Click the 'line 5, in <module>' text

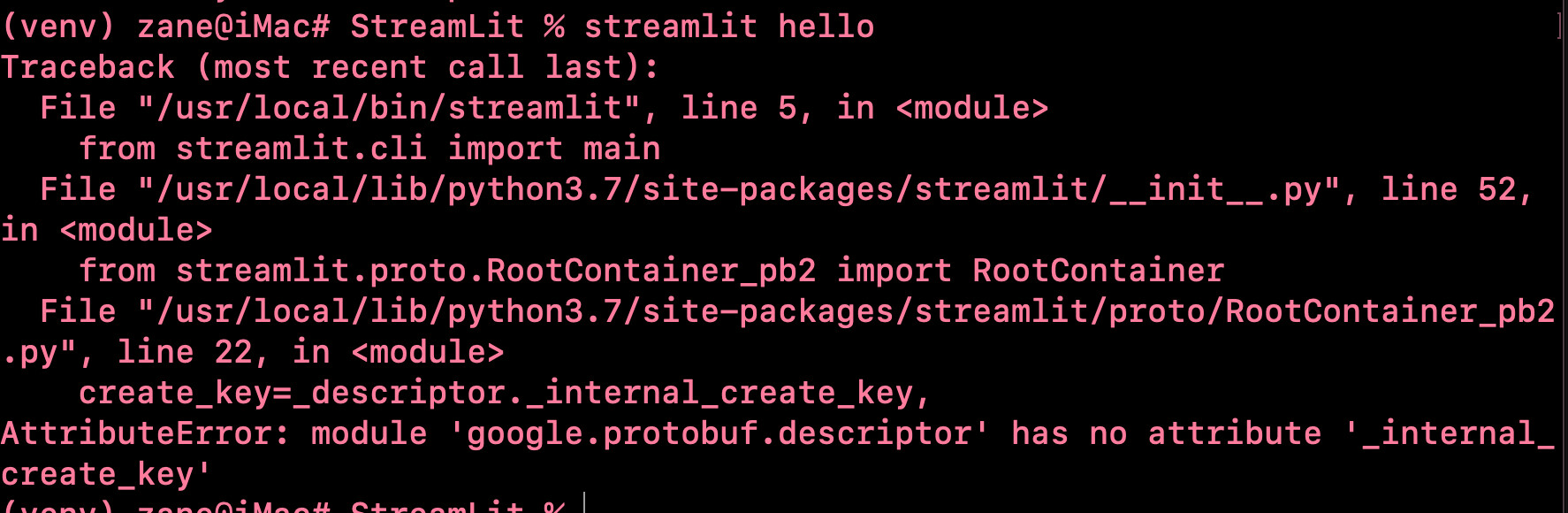tap(864, 108)
